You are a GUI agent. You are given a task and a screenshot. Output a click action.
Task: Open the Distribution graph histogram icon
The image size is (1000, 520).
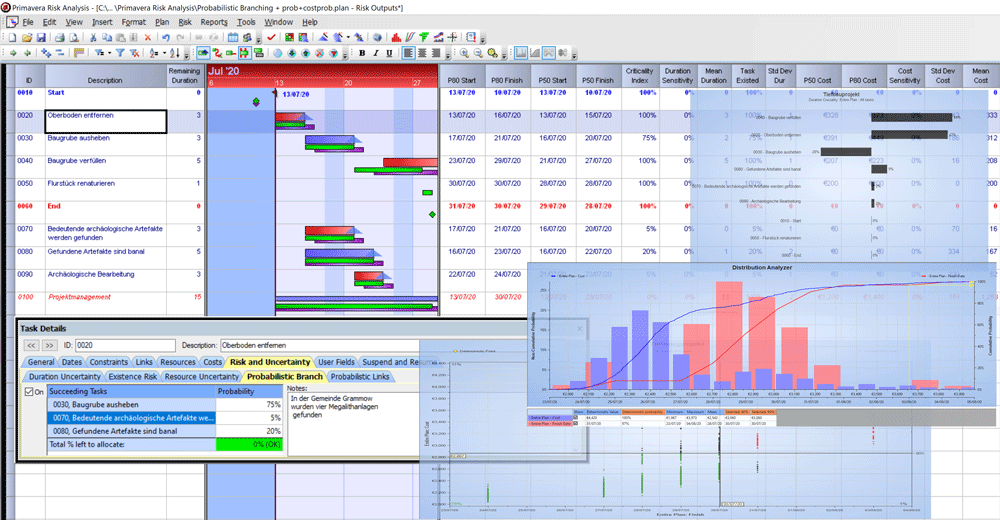(x=396, y=37)
